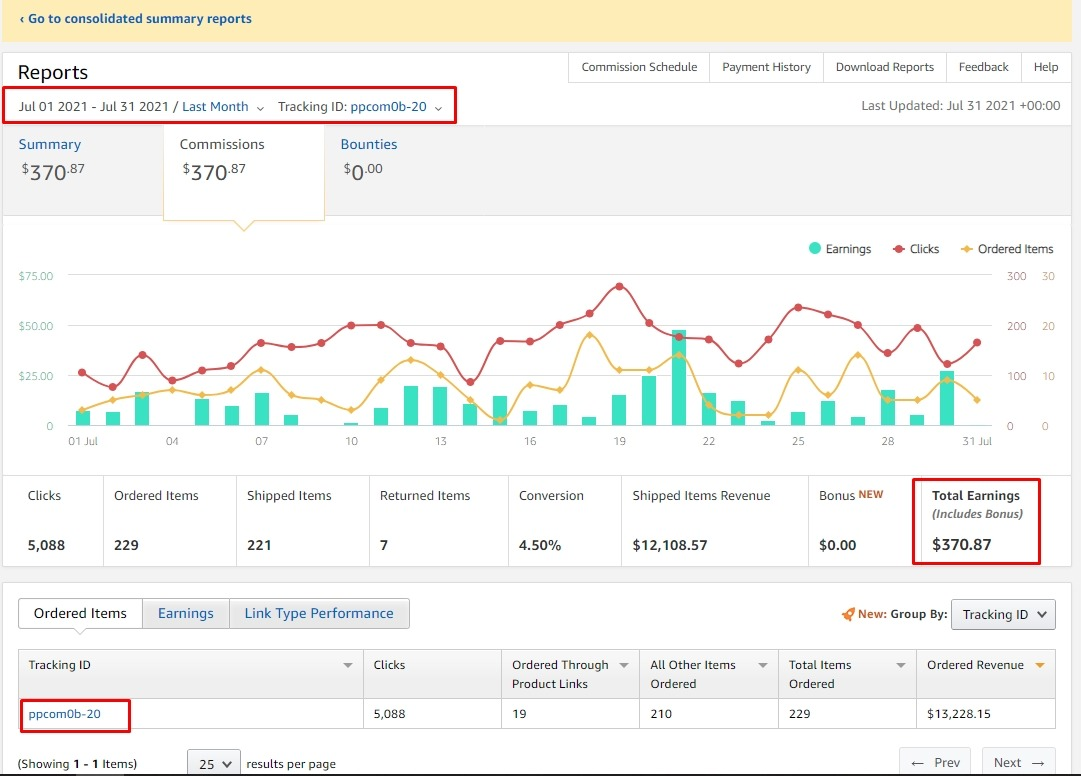Click the tallest earnings bar near Jul 21
The image size is (1081, 776).
pos(679,378)
